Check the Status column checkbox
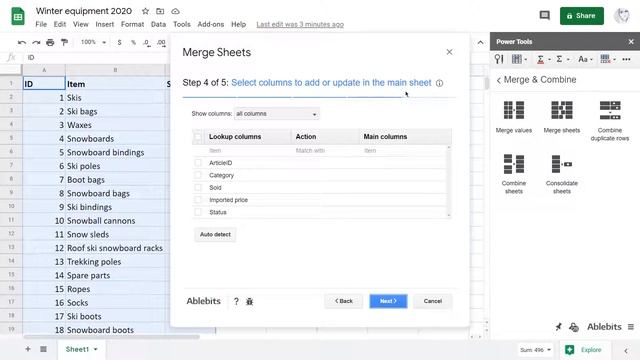The height and width of the screenshot is (360, 640). (x=198, y=212)
